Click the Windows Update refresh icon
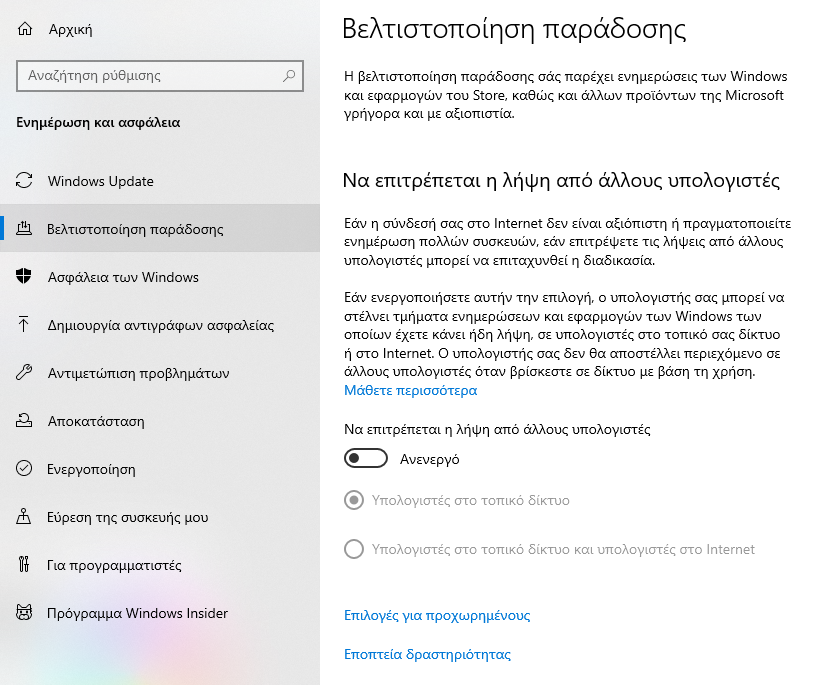This screenshot has width=817, height=685. coord(24,181)
